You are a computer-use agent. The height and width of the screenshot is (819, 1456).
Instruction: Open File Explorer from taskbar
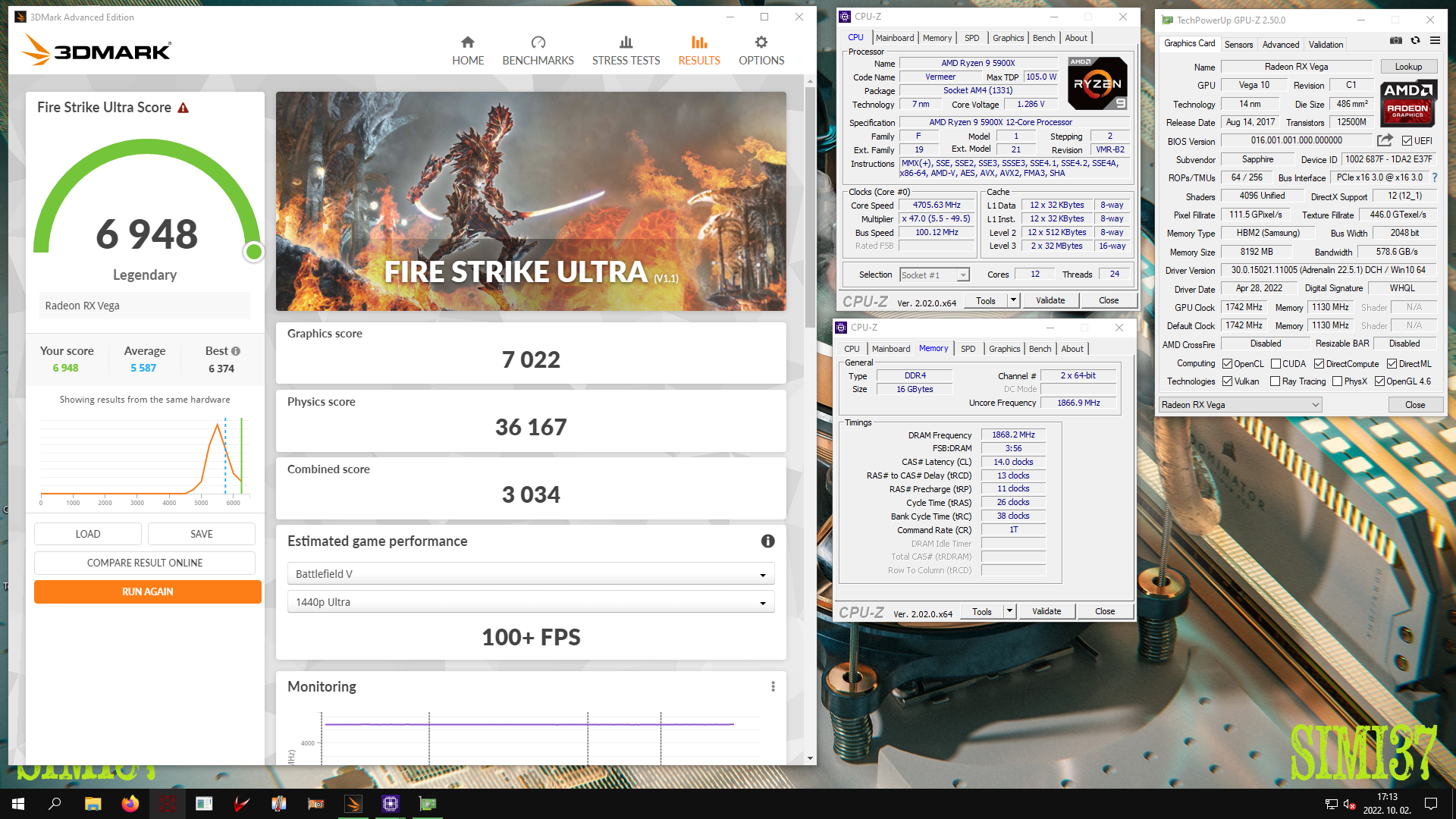coord(93,804)
